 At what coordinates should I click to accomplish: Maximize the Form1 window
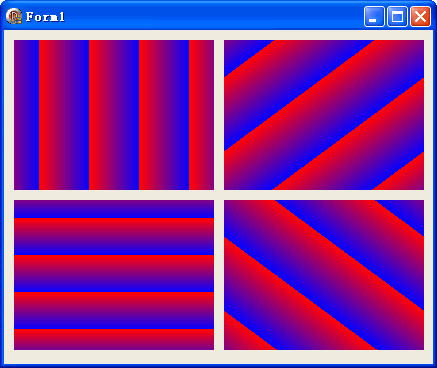click(397, 16)
